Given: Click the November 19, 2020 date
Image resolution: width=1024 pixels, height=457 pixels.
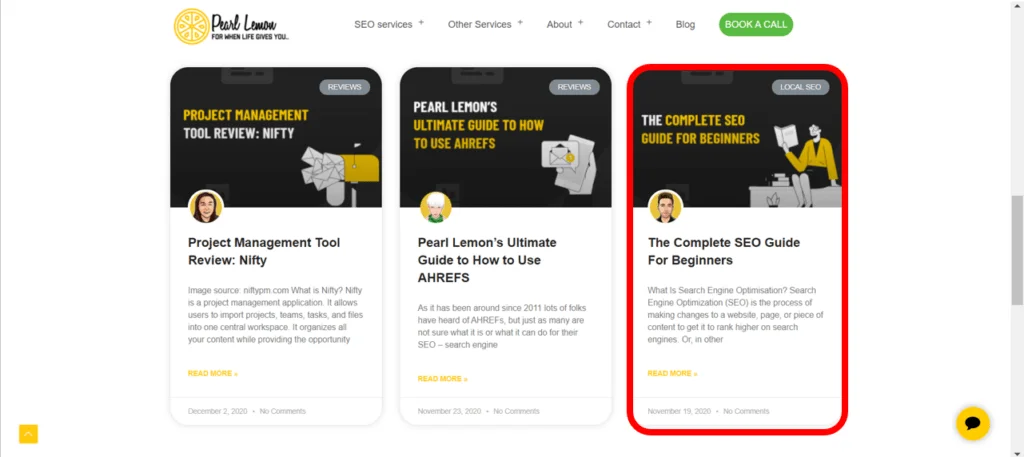Looking at the screenshot, I should point(679,411).
